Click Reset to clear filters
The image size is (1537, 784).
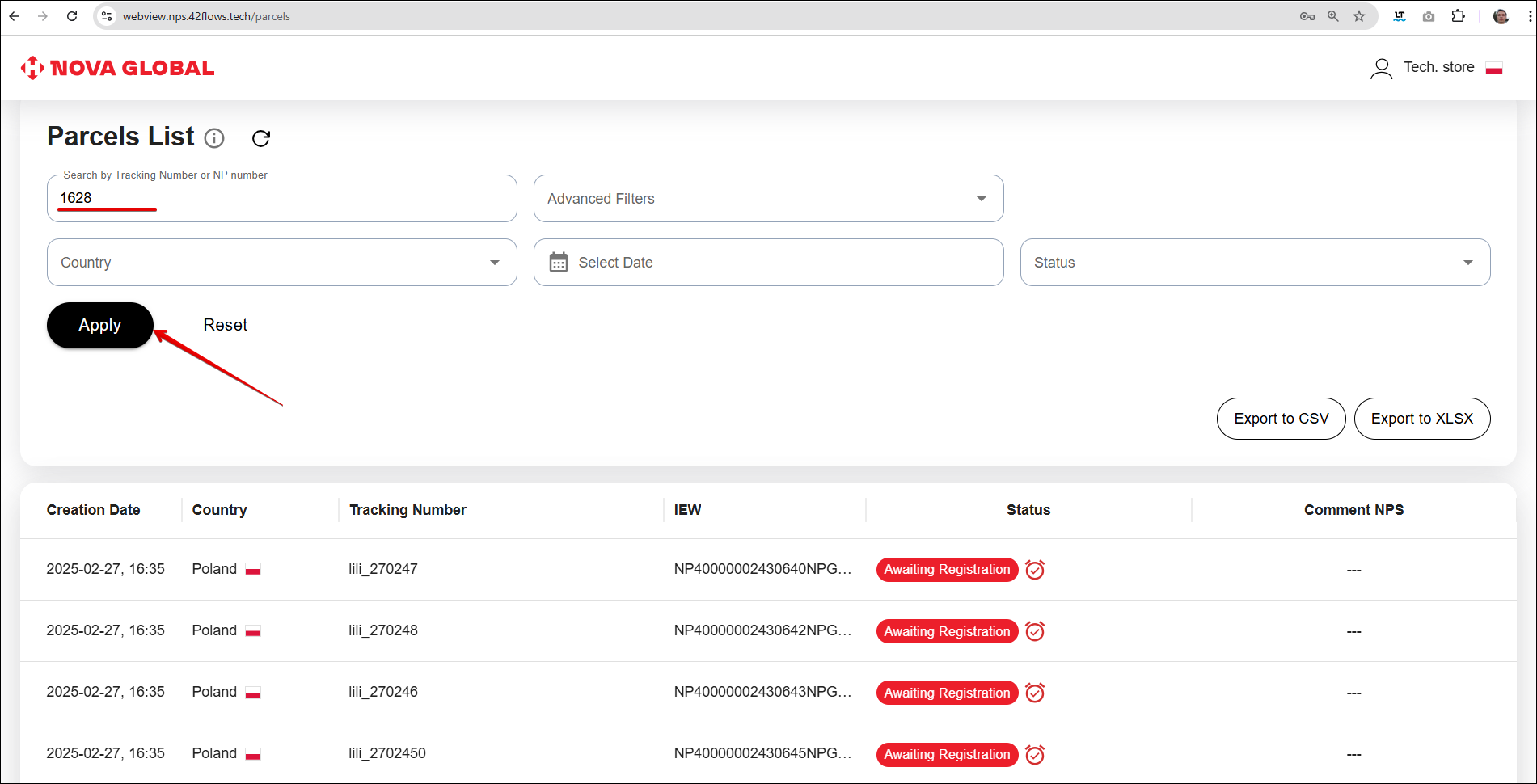click(x=225, y=325)
